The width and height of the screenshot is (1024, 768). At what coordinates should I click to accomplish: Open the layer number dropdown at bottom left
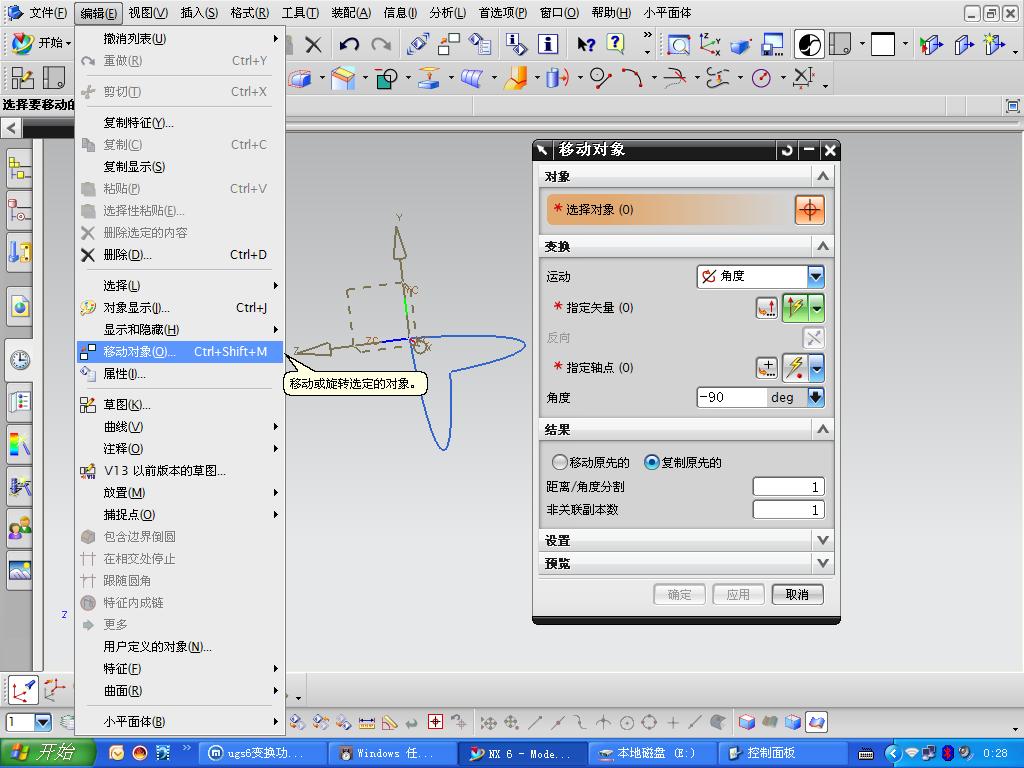click(43, 722)
